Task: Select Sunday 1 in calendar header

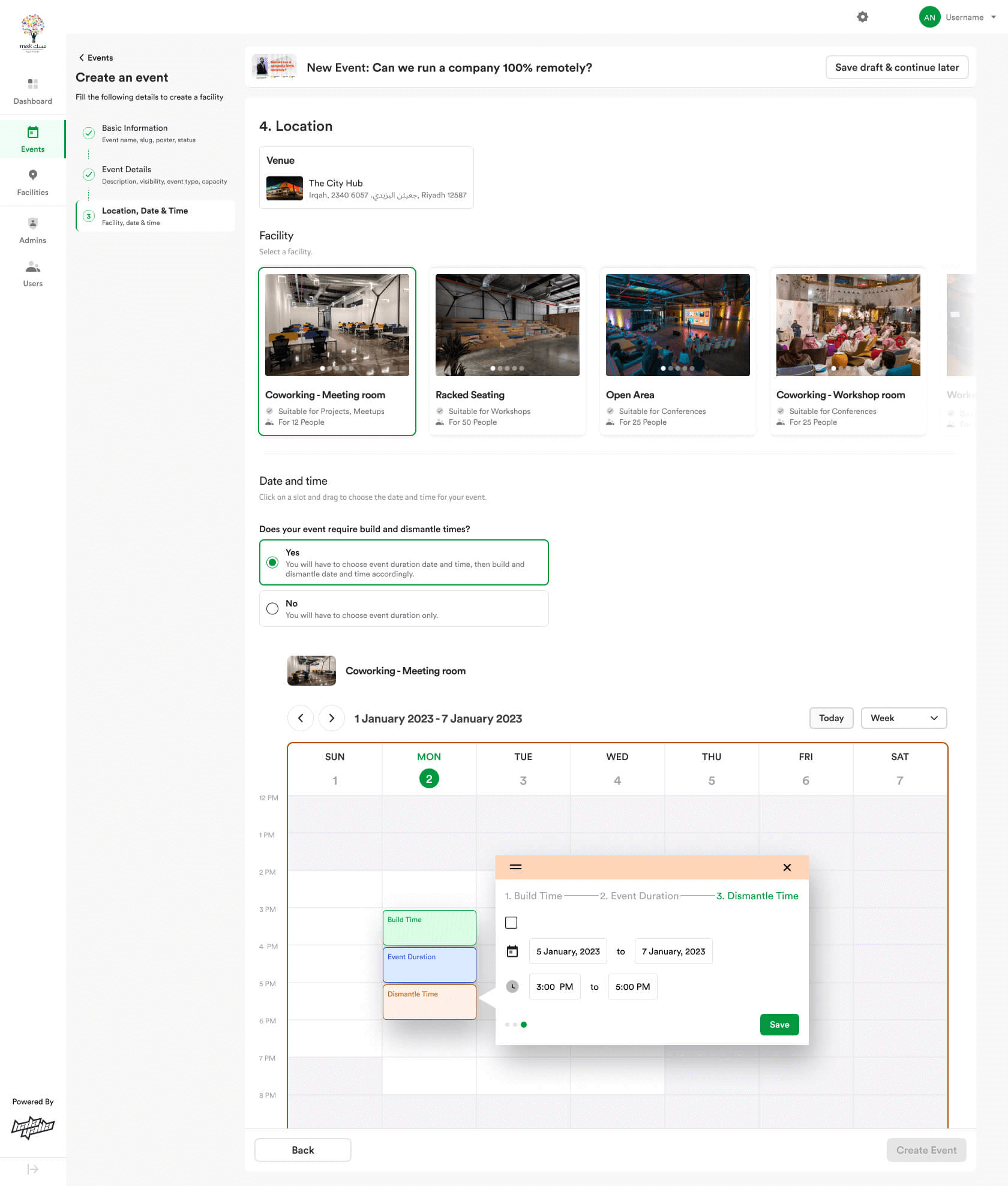Action: (x=335, y=769)
